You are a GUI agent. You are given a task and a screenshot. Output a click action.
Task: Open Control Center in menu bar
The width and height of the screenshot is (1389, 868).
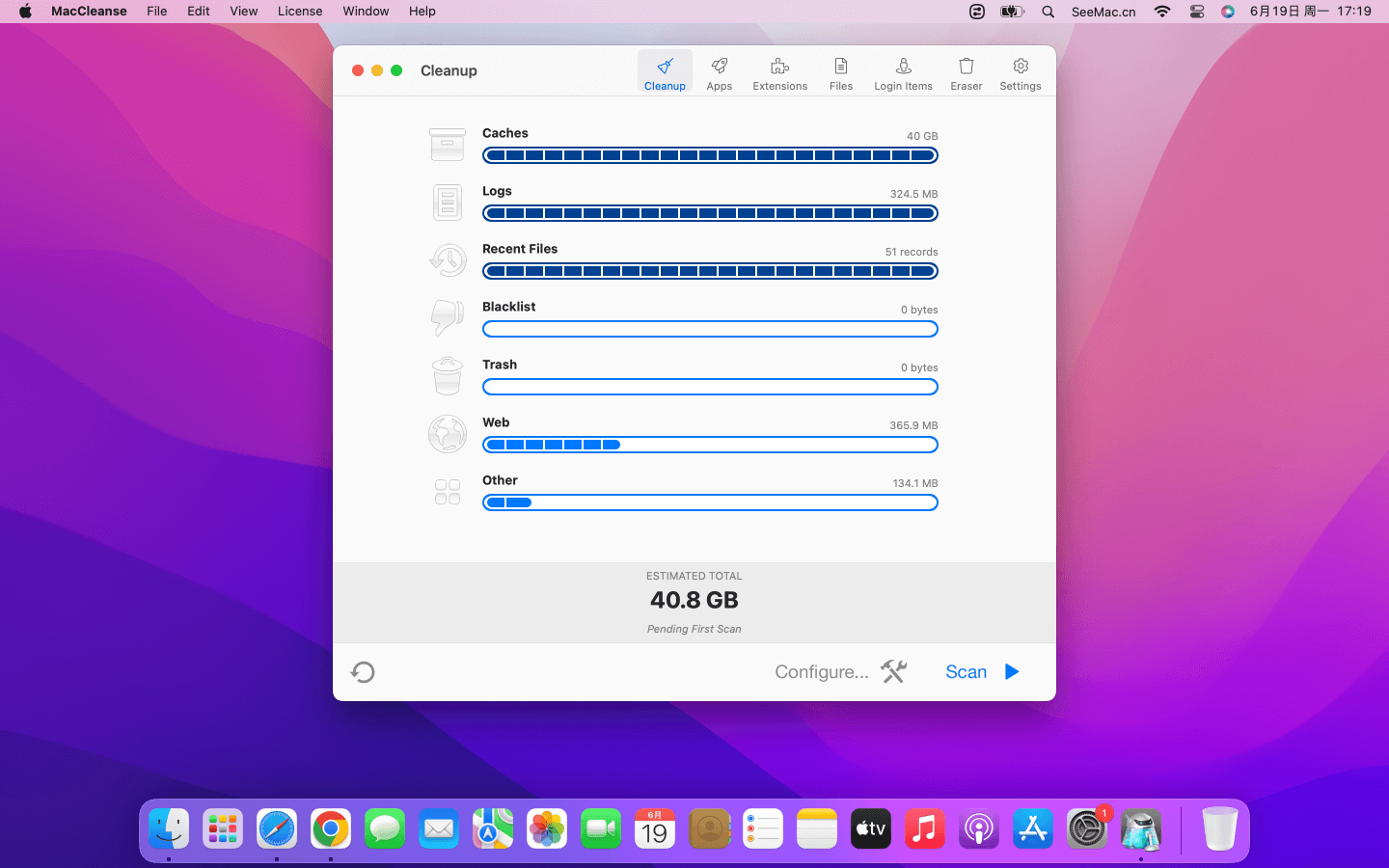(x=1197, y=12)
